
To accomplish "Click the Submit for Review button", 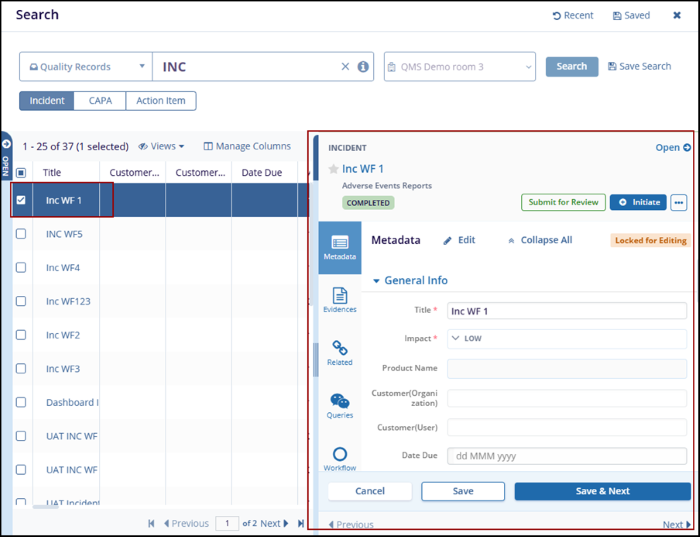I will (563, 202).
